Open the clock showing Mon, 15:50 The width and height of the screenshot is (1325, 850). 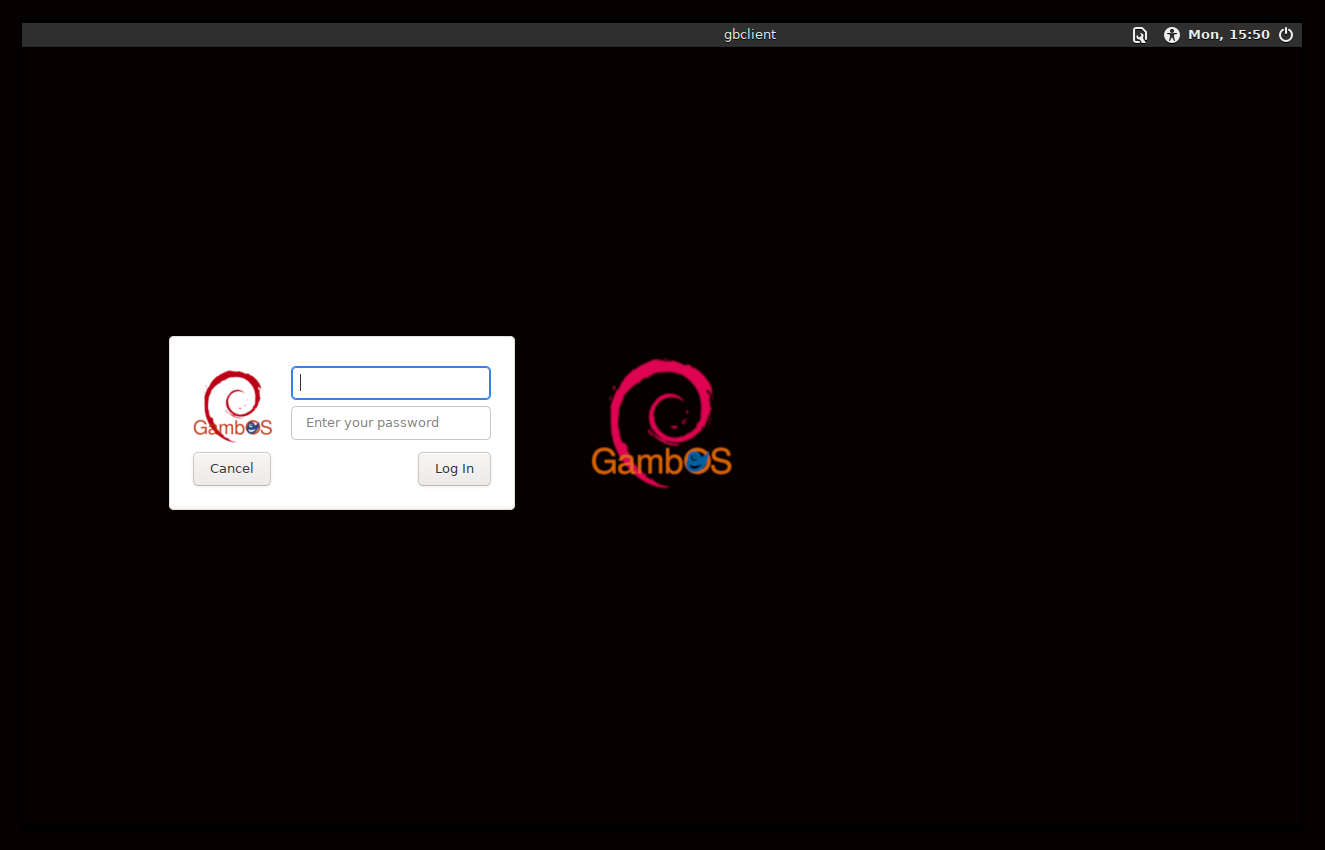tap(1228, 35)
